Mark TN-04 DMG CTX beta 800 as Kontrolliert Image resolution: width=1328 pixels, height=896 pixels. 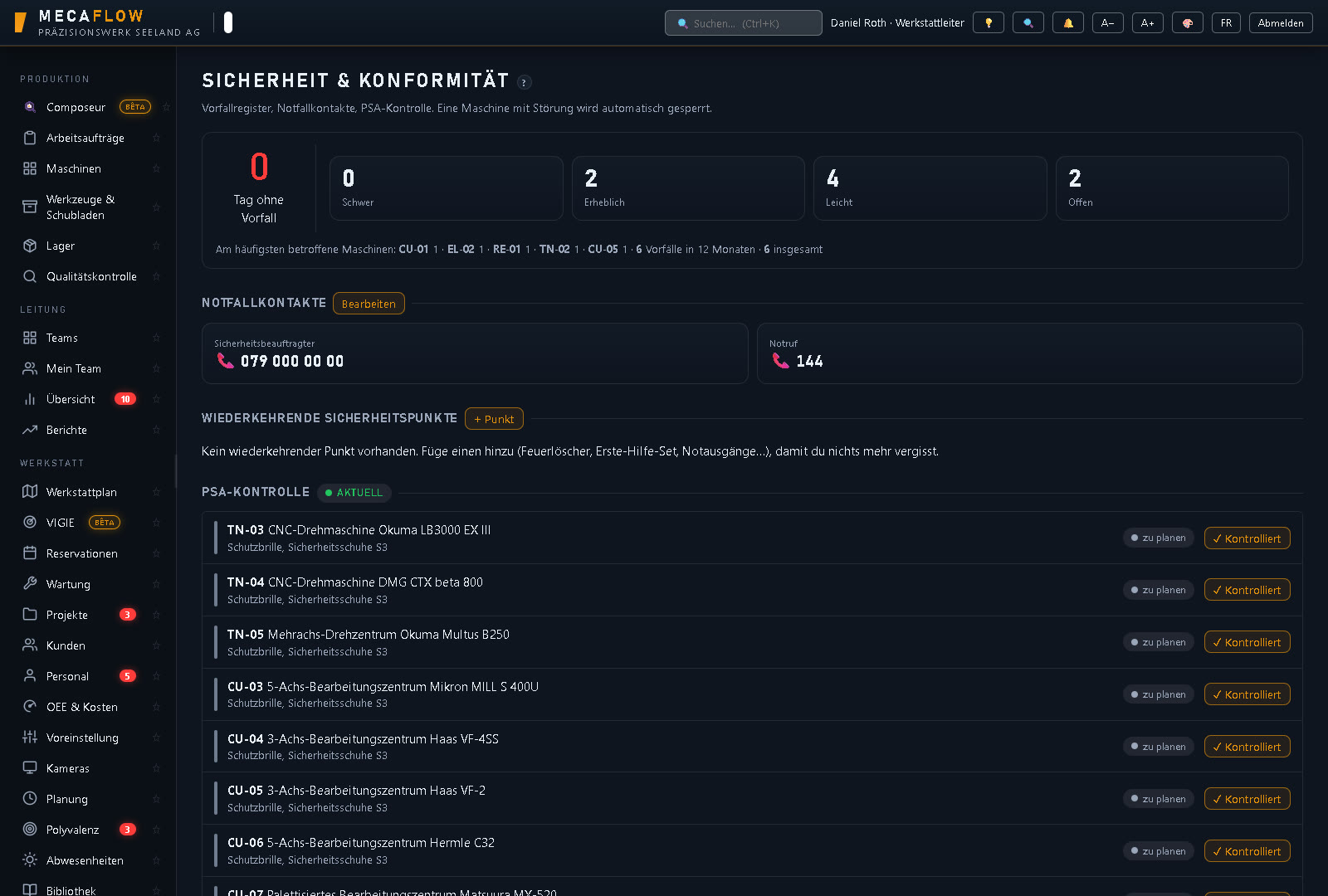click(x=1247, y=590)
